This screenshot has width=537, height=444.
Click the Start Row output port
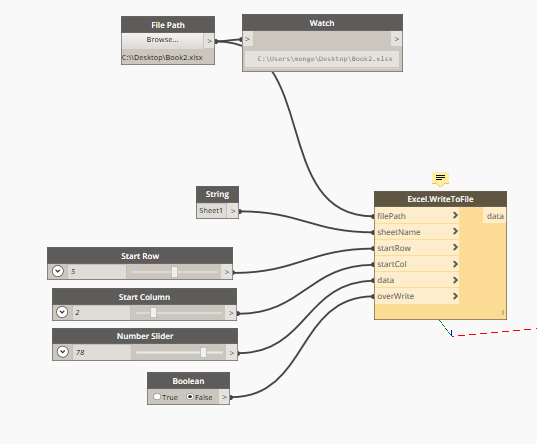226,272
